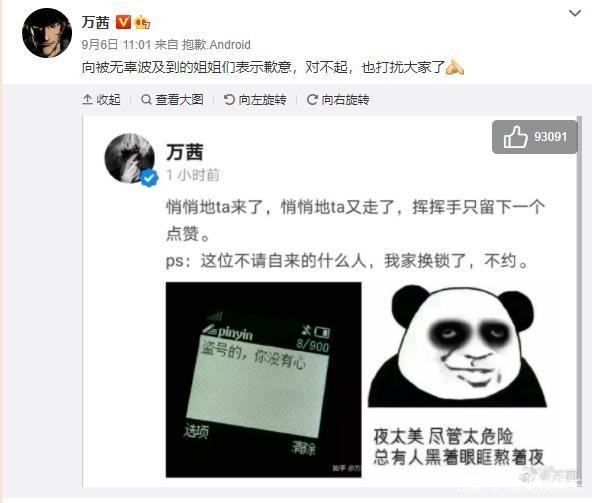Click the upward arrow collapse icon

[87, 100]
